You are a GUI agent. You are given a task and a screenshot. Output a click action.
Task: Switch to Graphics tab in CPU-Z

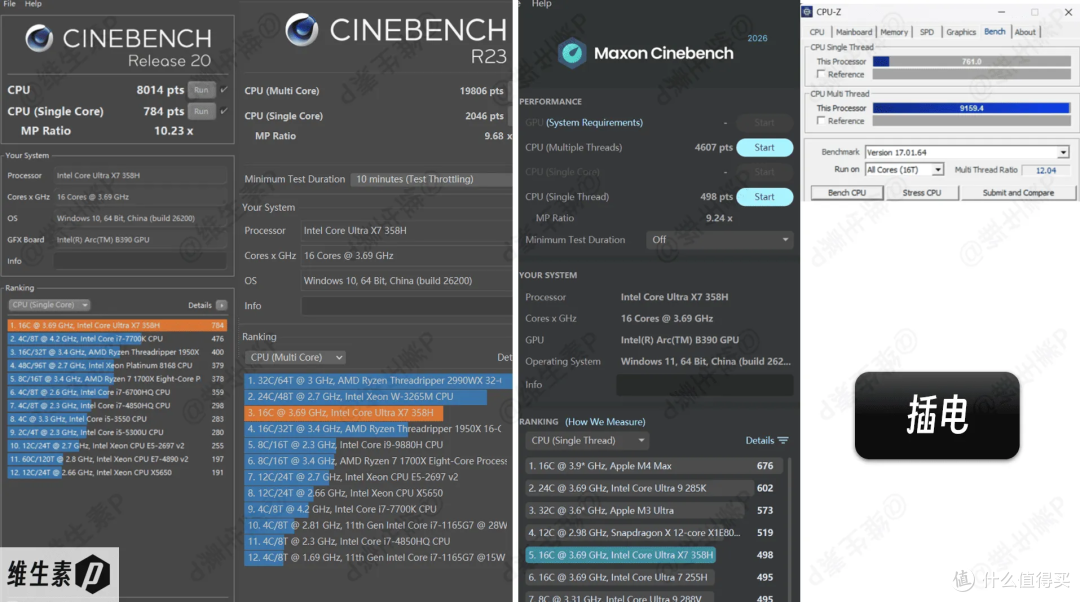pos(961,32)
